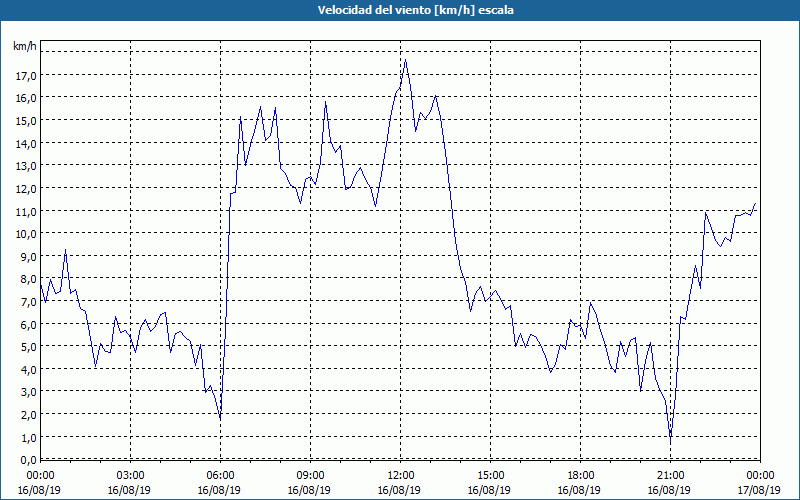
Task: Click the 2,0 y-axis value
Action: pyautogui.click(x=29, y=415)
